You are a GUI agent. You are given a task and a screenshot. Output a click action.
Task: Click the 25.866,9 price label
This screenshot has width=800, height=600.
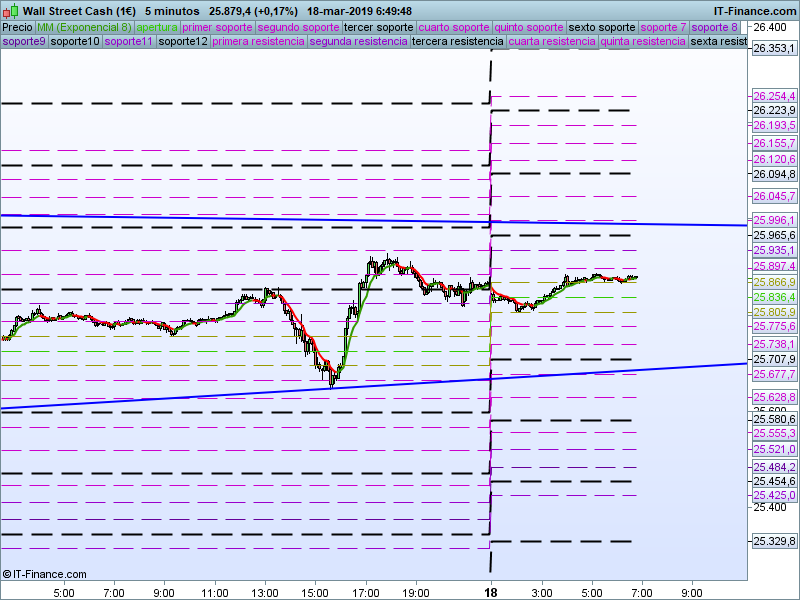[x=774, y=282]
